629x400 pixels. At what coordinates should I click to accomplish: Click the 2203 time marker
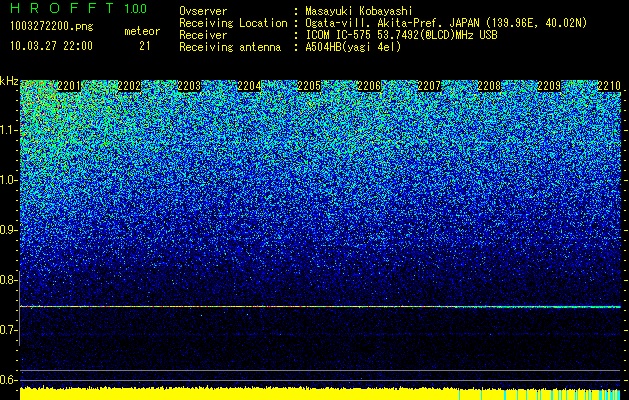tap(189, 86)
